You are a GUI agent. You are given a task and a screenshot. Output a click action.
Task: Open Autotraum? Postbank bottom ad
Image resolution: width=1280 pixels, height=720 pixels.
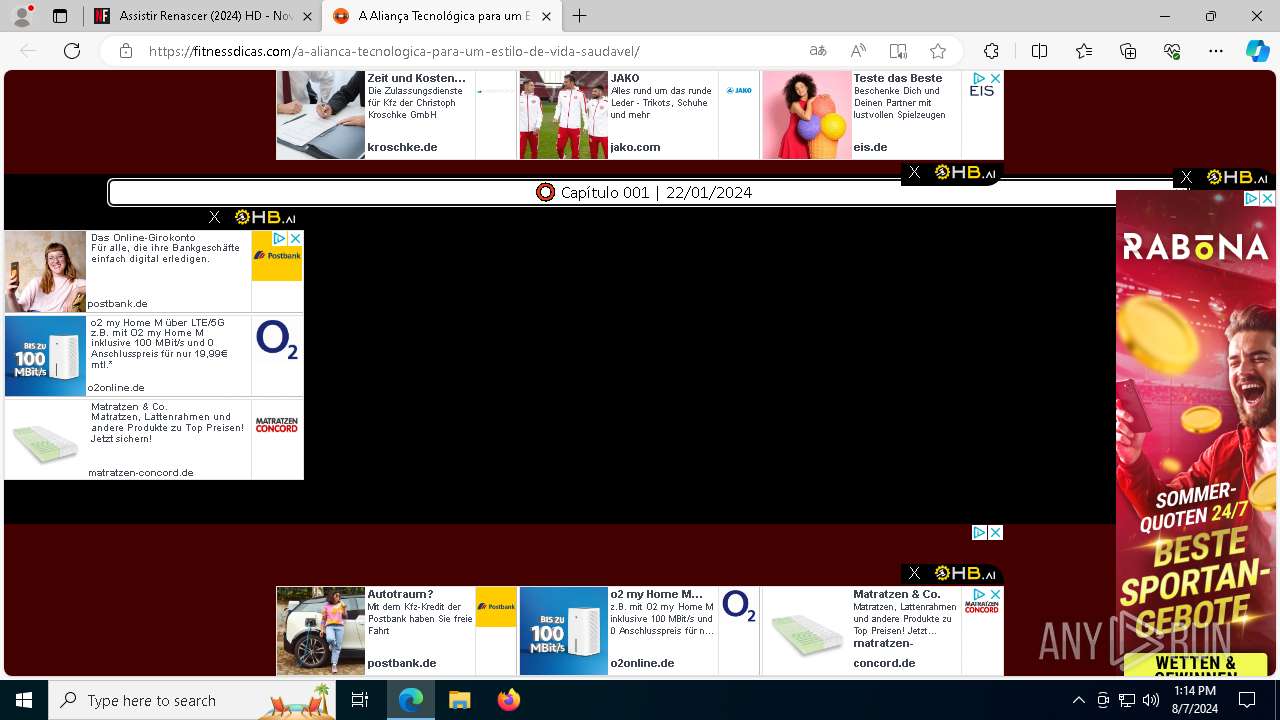click(396, 630)
